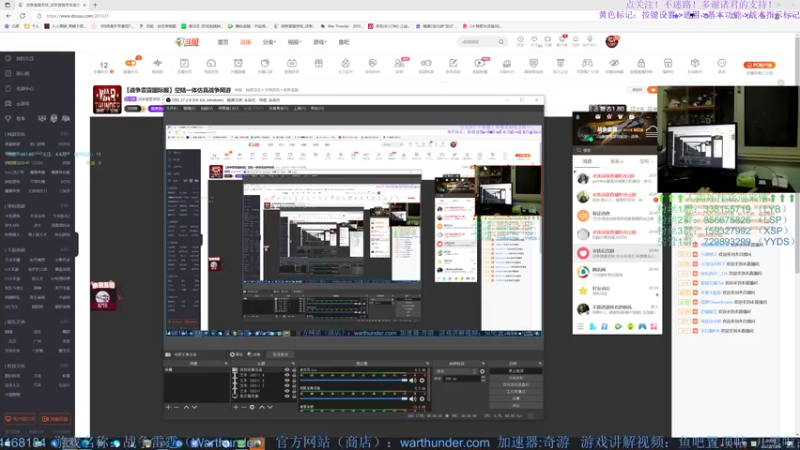
Task: Move selected OBS source up
Action: coord(262,407)
